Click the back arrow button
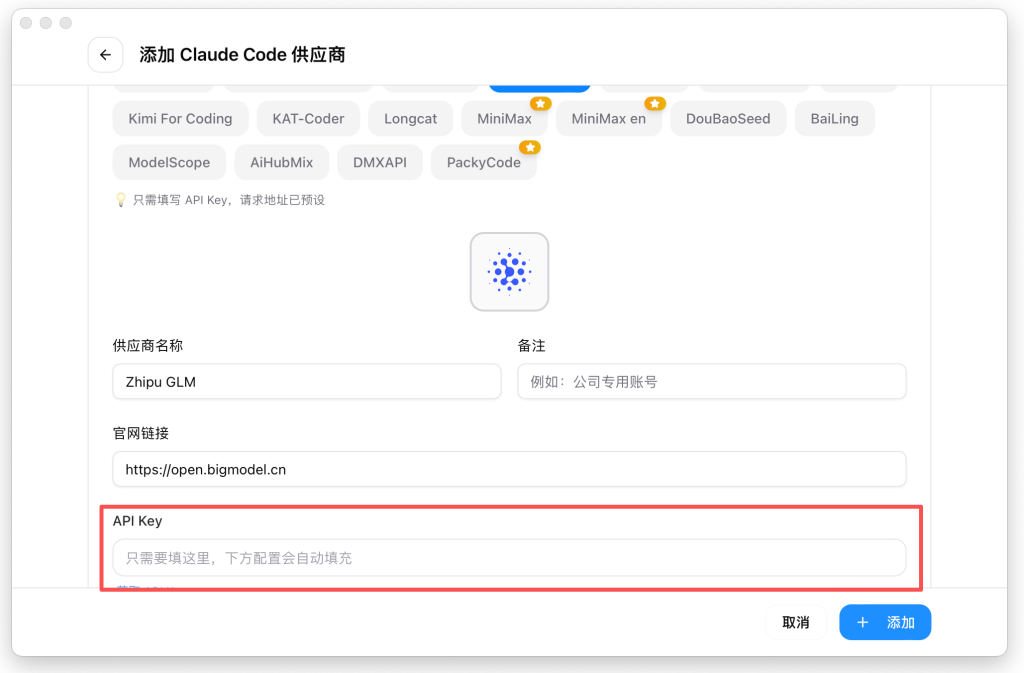 tap(105, 55)
